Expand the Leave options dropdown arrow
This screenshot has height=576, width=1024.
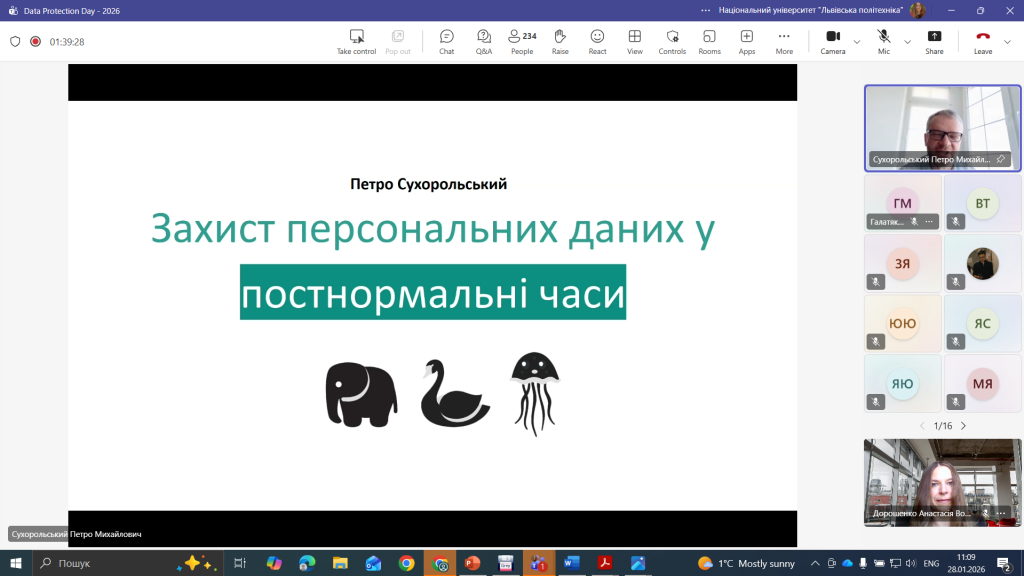(x=1008, y=42)
